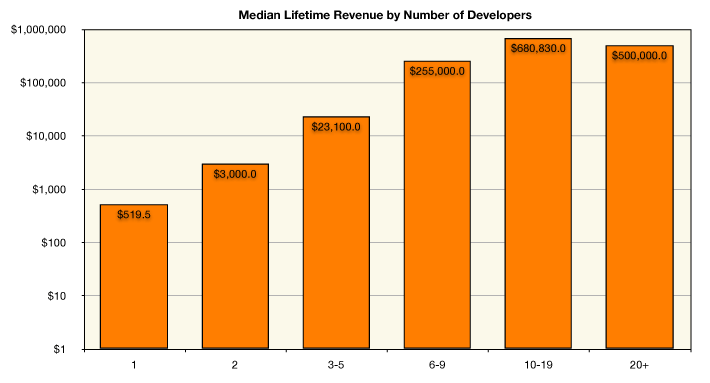Select the orange bar for 1 developer
Viewport: 710px width, 383px height.
point(134,277)
